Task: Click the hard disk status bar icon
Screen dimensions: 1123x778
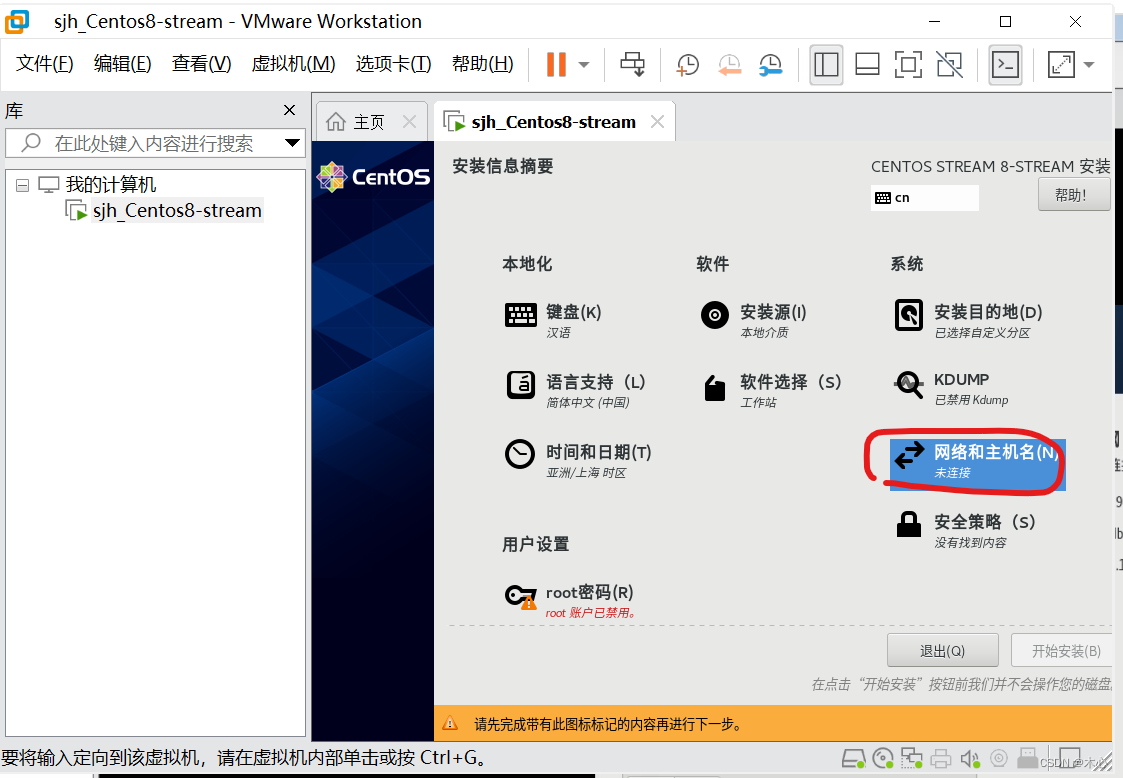Action: click(853, 758)
